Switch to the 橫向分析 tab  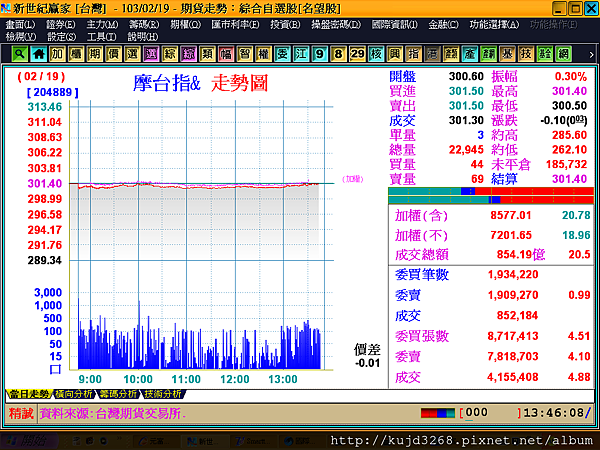(x=74, y=394)
